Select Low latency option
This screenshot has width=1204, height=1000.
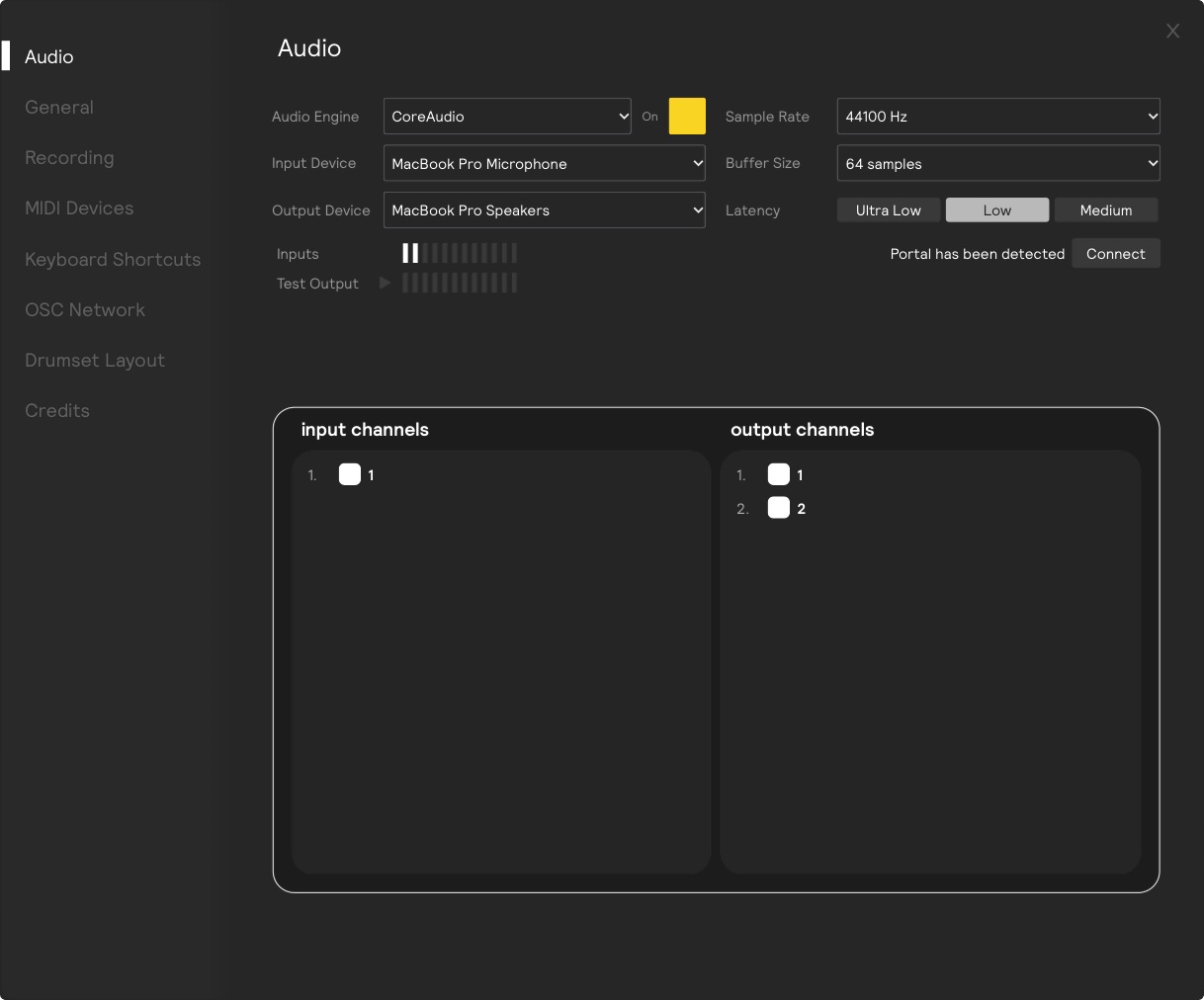(997, 210)
